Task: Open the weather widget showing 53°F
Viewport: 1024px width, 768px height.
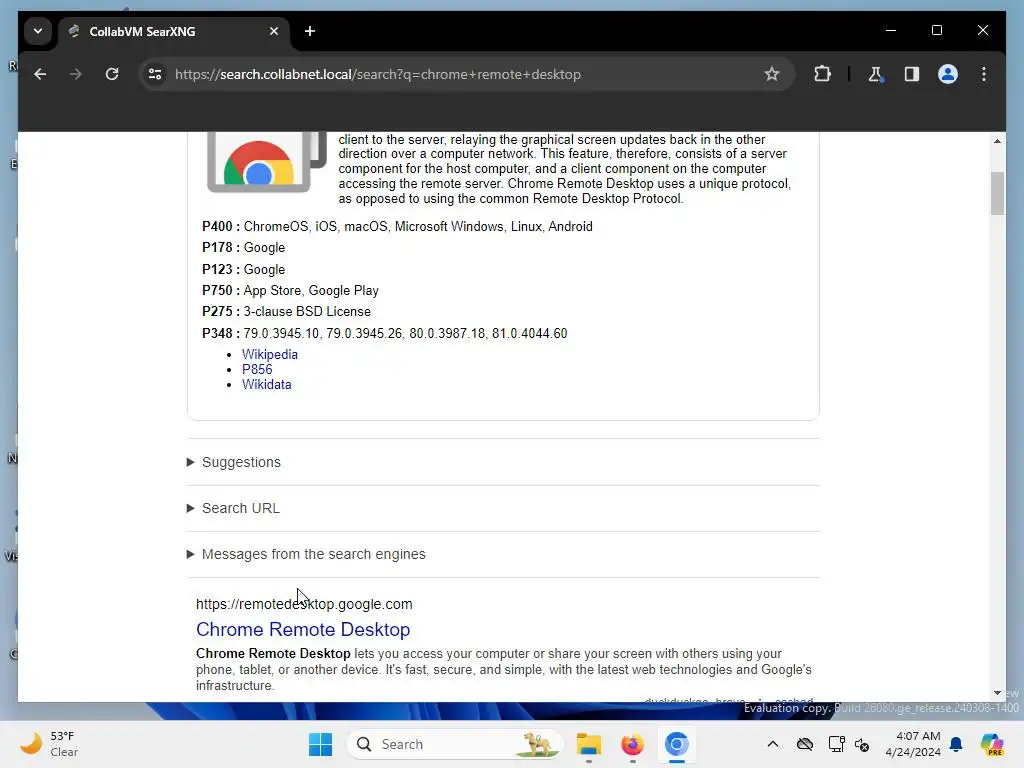Action: [50, 744]
